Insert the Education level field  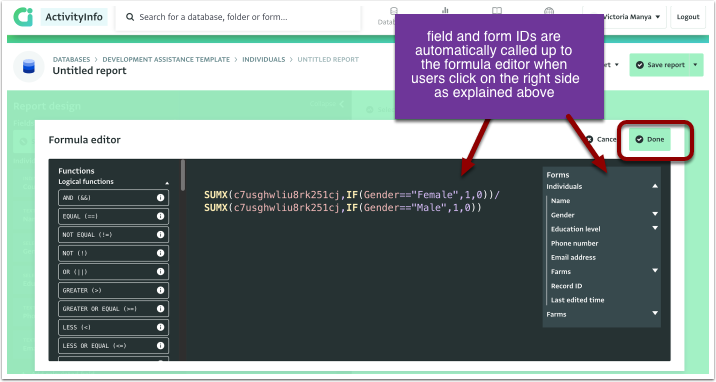tap(575, 229)
